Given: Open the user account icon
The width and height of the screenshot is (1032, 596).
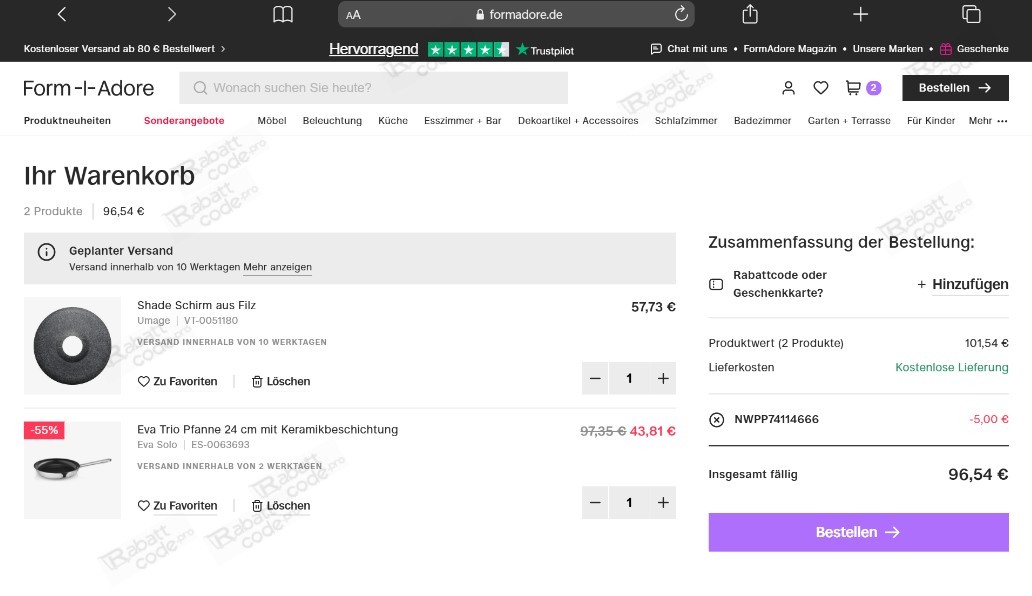Looking at the screenshot, I should pyautogui.click(x=788, y=87).
